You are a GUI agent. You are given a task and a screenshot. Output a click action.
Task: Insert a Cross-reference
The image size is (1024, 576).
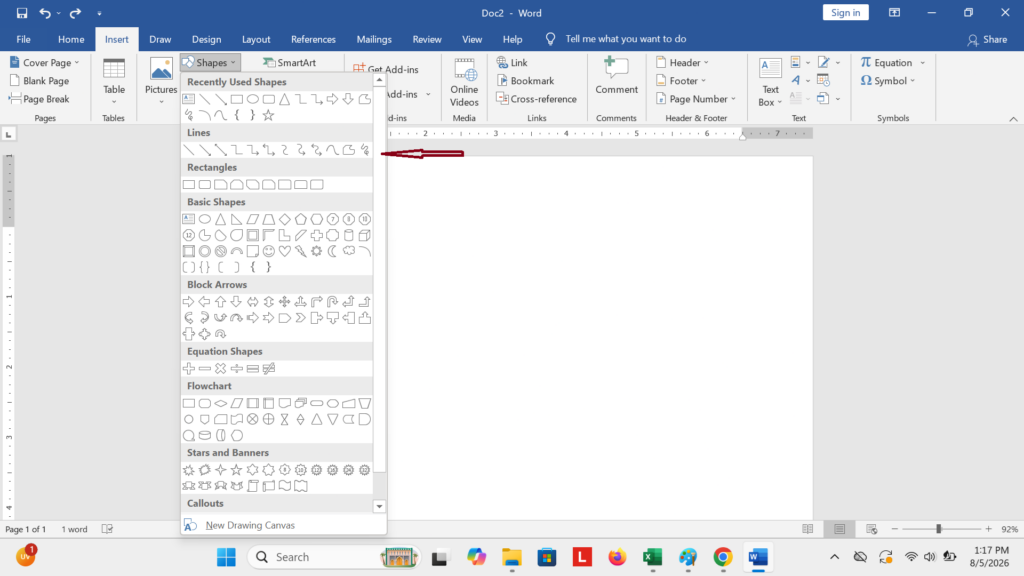point(536,99)
